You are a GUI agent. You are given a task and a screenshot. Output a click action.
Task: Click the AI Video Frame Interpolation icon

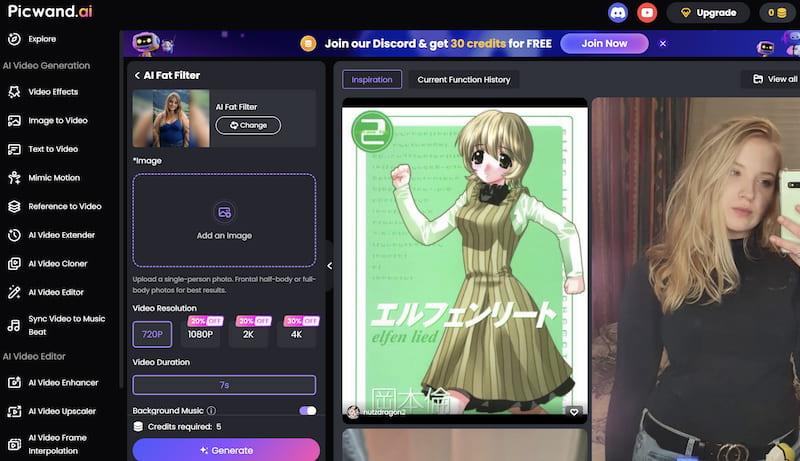pos(14,444)
